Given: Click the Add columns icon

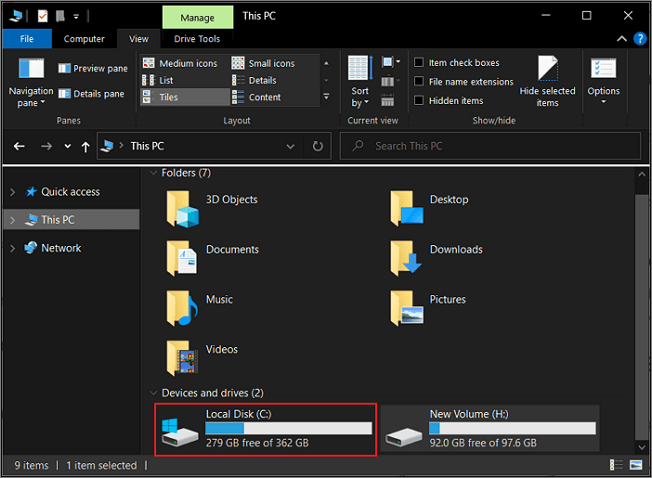Looking at the screenshot, I should (x=390, y=81).
